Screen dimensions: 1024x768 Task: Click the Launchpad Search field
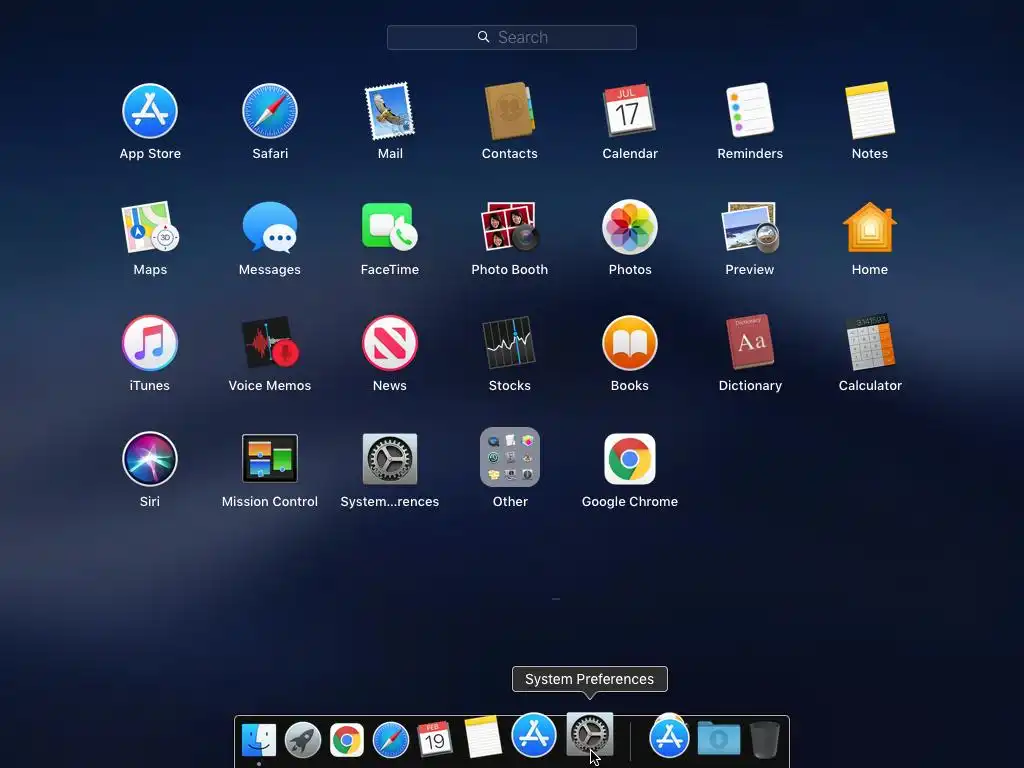[511, 37]
